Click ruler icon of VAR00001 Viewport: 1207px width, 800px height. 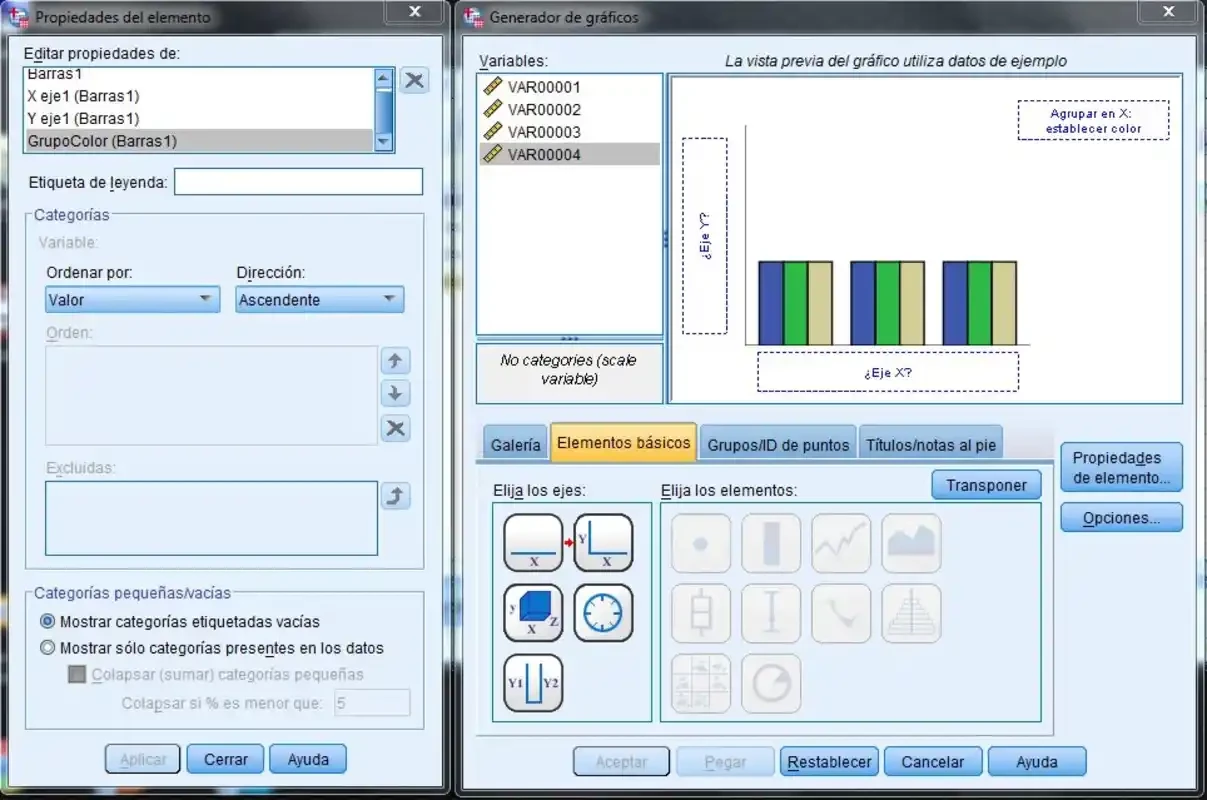pyautogui.click(x=492, y=87)
